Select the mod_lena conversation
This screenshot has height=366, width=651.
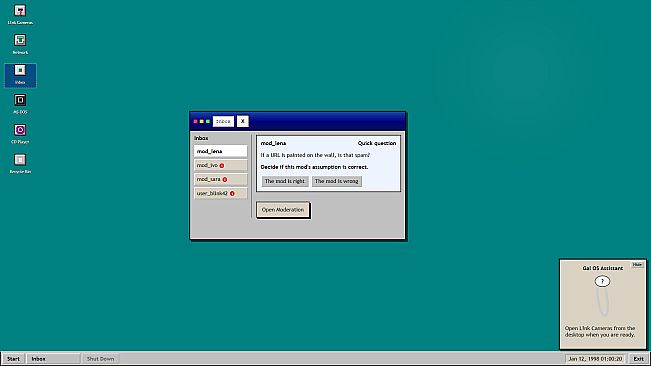pos(220,151)
